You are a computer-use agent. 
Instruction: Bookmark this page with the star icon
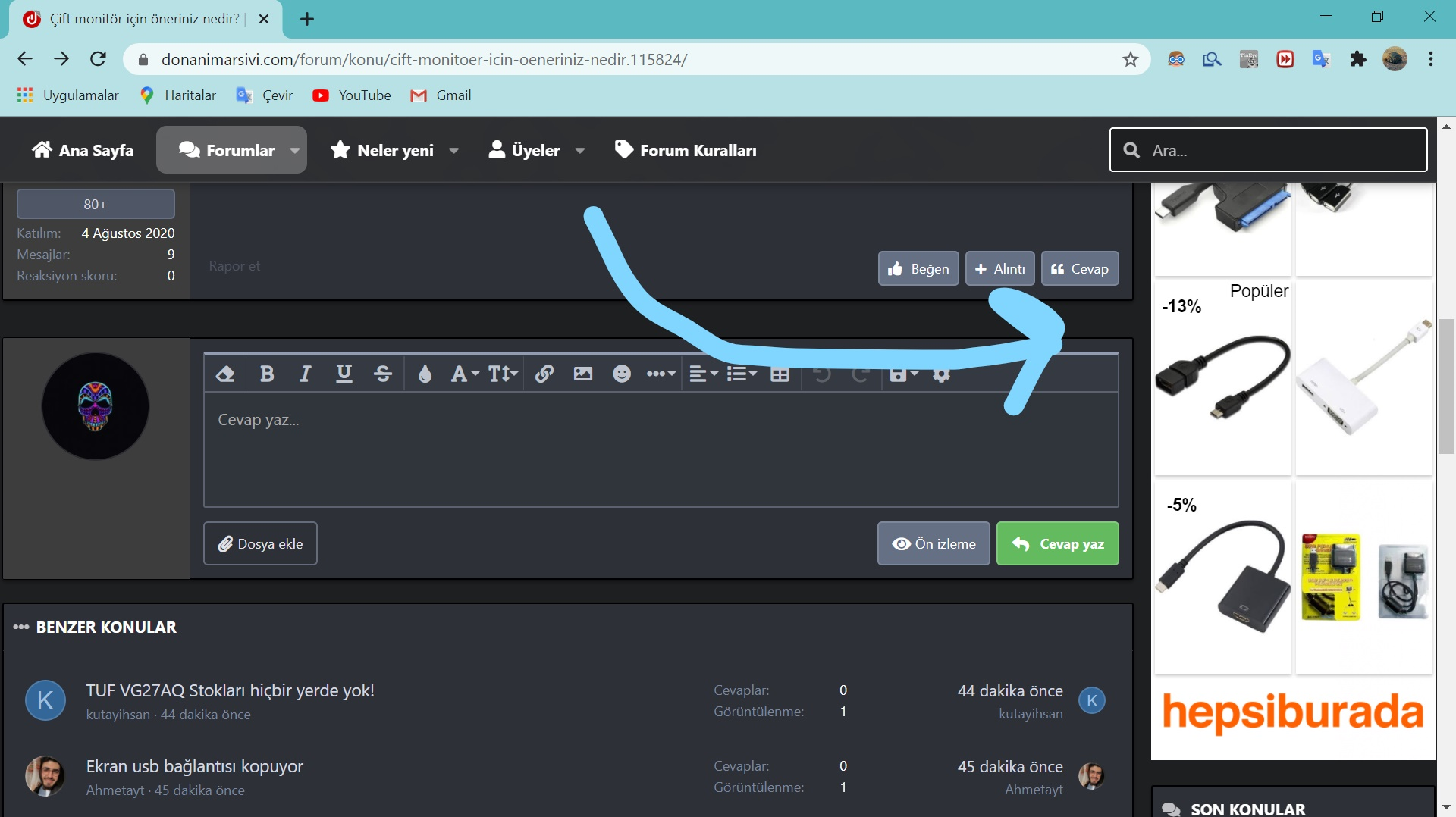click(1131, 59)
